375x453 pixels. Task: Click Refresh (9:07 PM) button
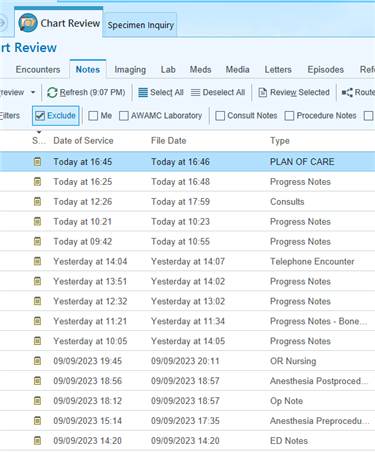coord(86,92)
